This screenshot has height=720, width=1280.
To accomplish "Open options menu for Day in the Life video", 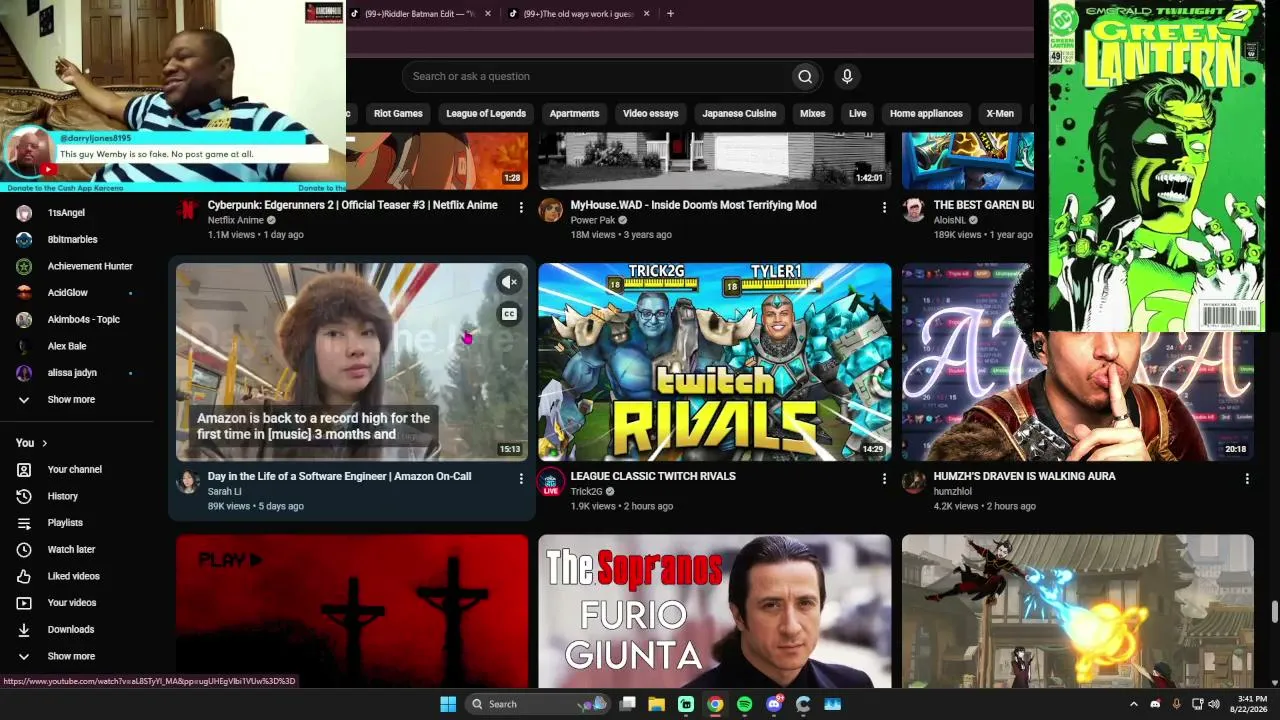I will click(x=521, y=479).
